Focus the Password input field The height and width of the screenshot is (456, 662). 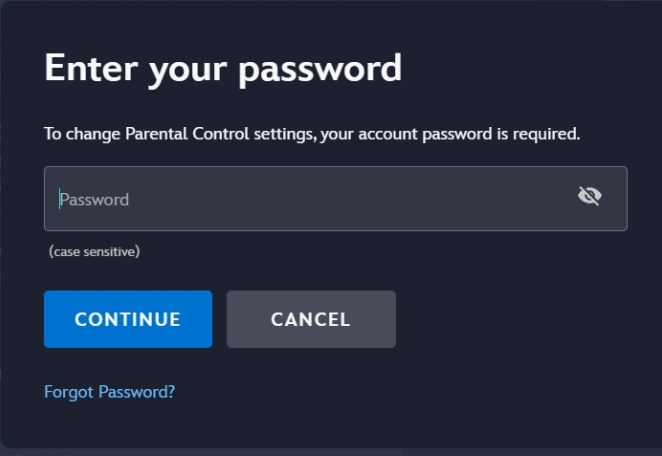point(336,198)
